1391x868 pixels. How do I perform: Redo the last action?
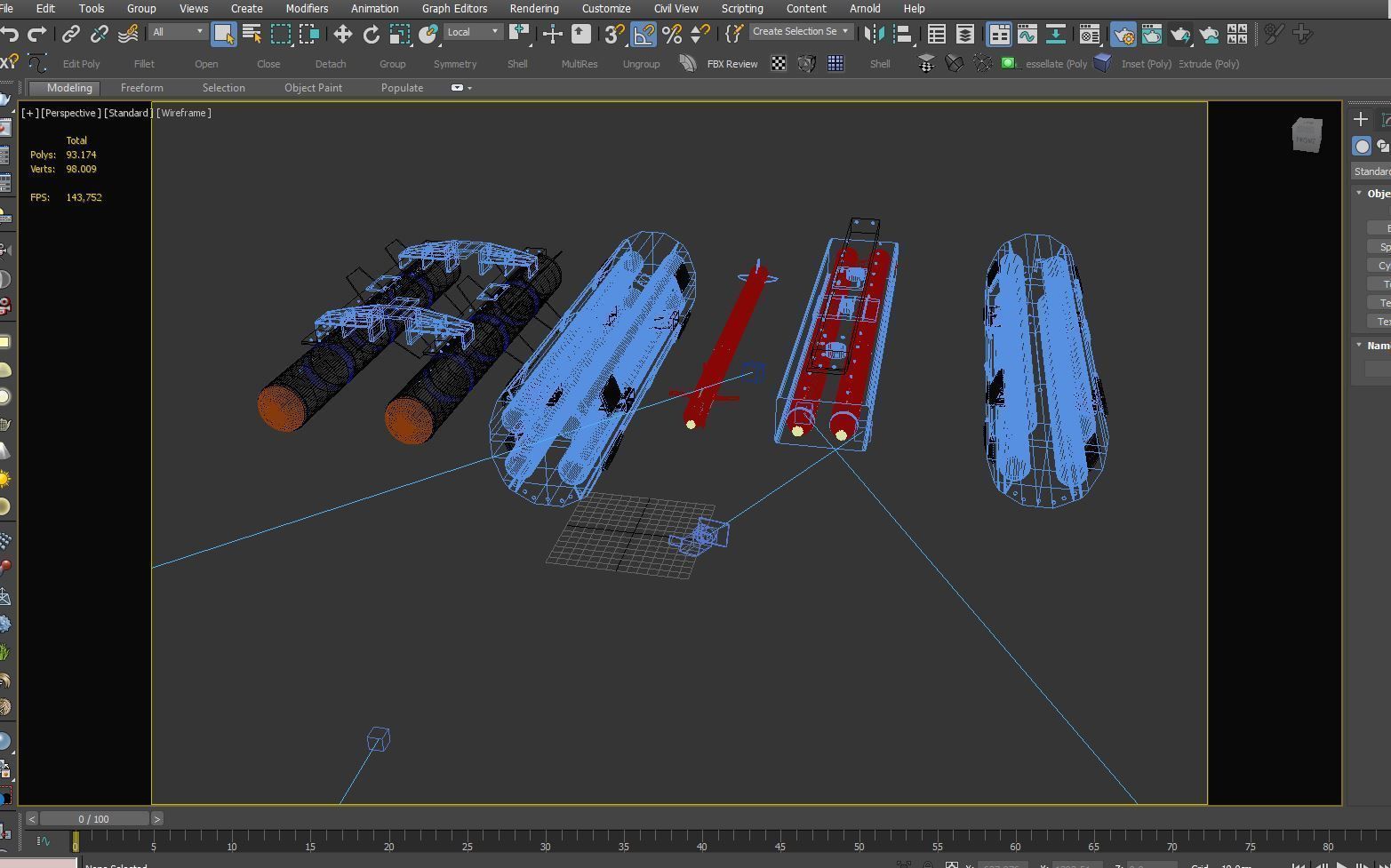click(37, 34)
